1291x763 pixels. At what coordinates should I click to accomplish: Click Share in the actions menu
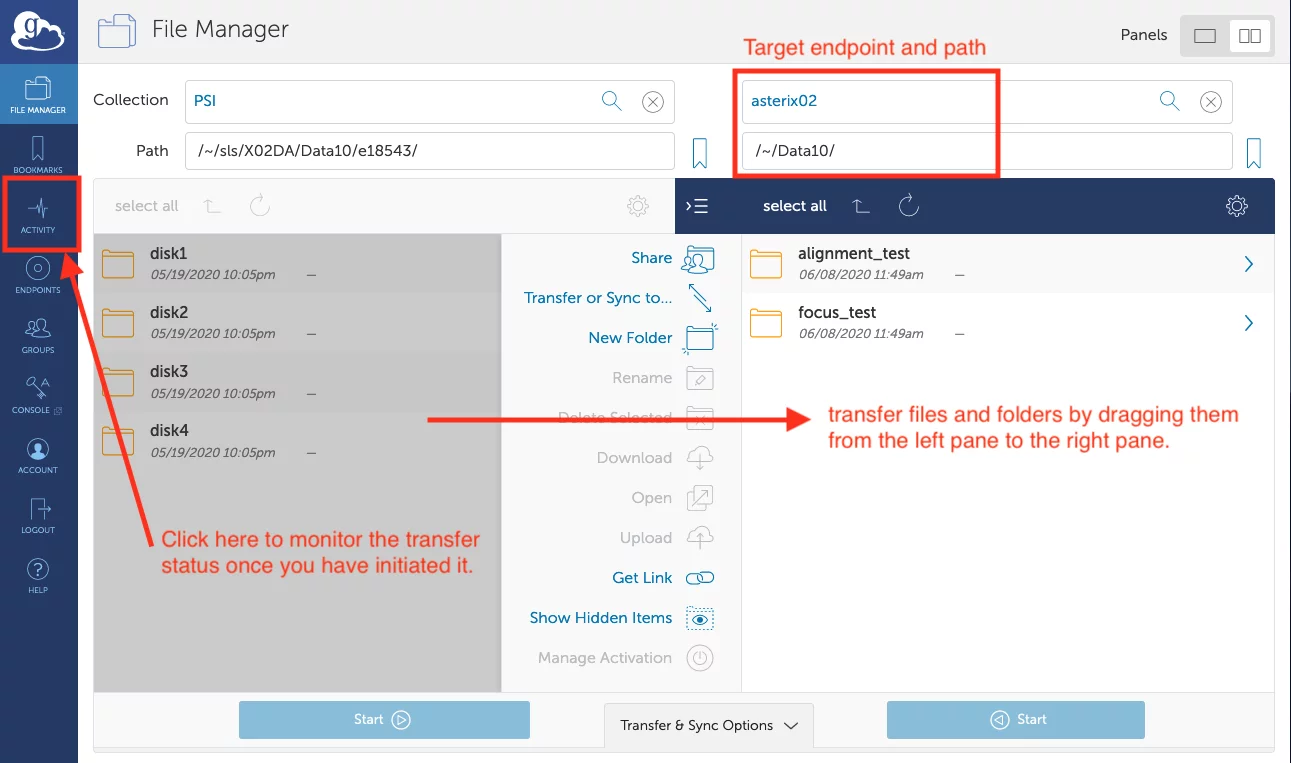coord(673,258)
